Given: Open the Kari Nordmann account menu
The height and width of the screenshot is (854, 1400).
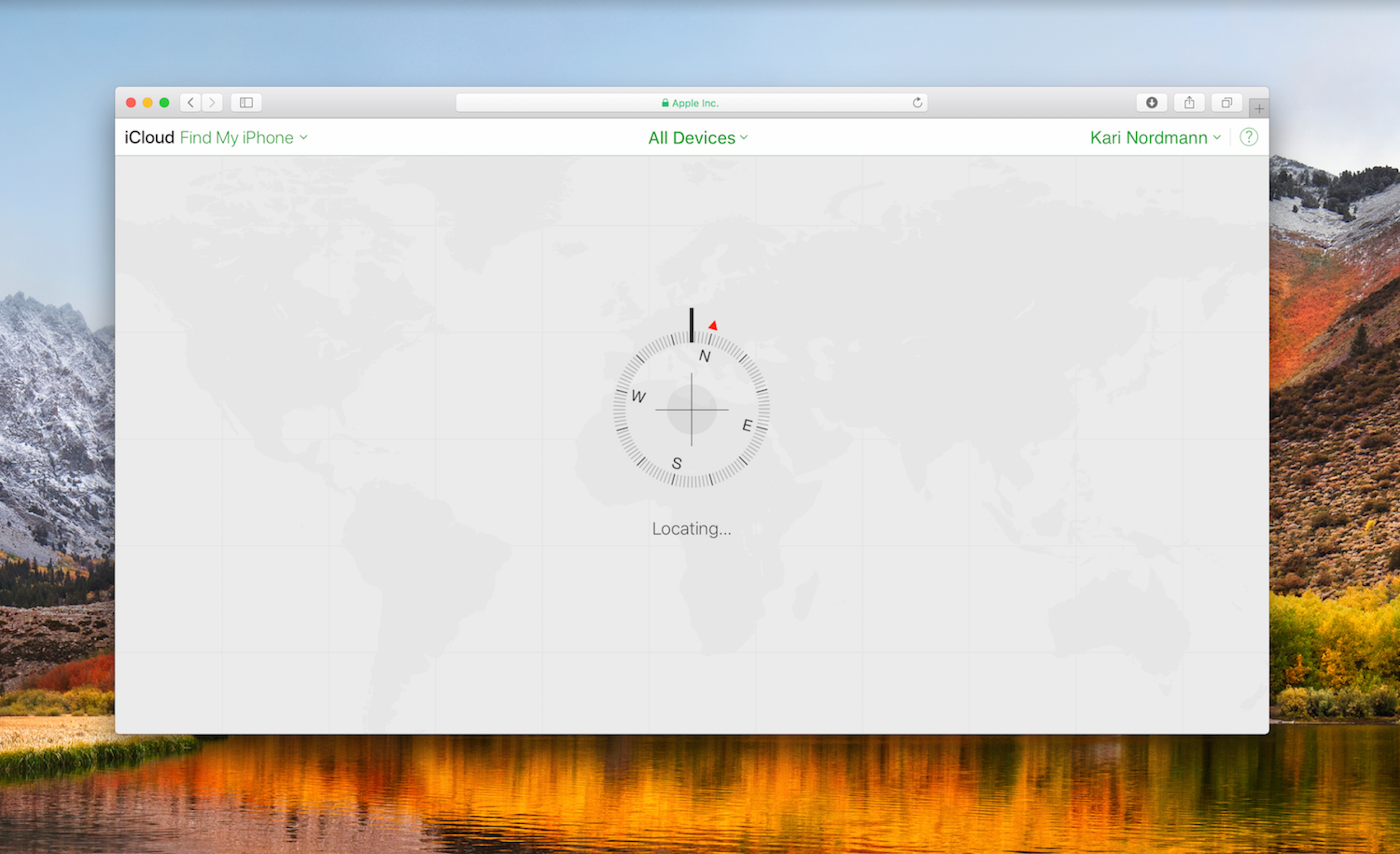Looking at the screenshot, I should coord(1155,138).
